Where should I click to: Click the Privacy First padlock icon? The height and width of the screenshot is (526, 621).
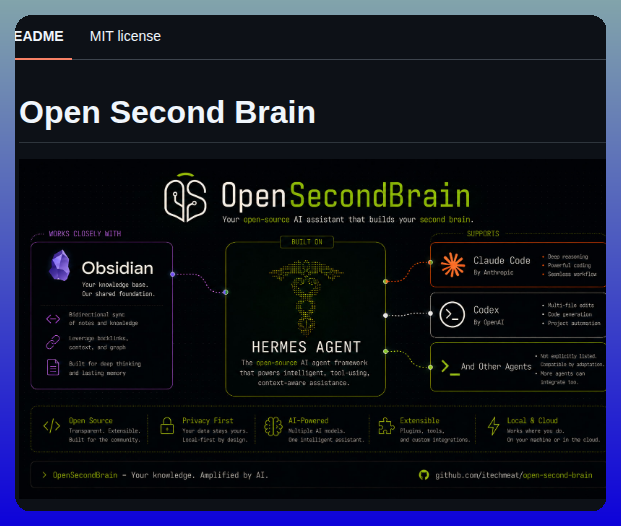click(x=167, y=426)
